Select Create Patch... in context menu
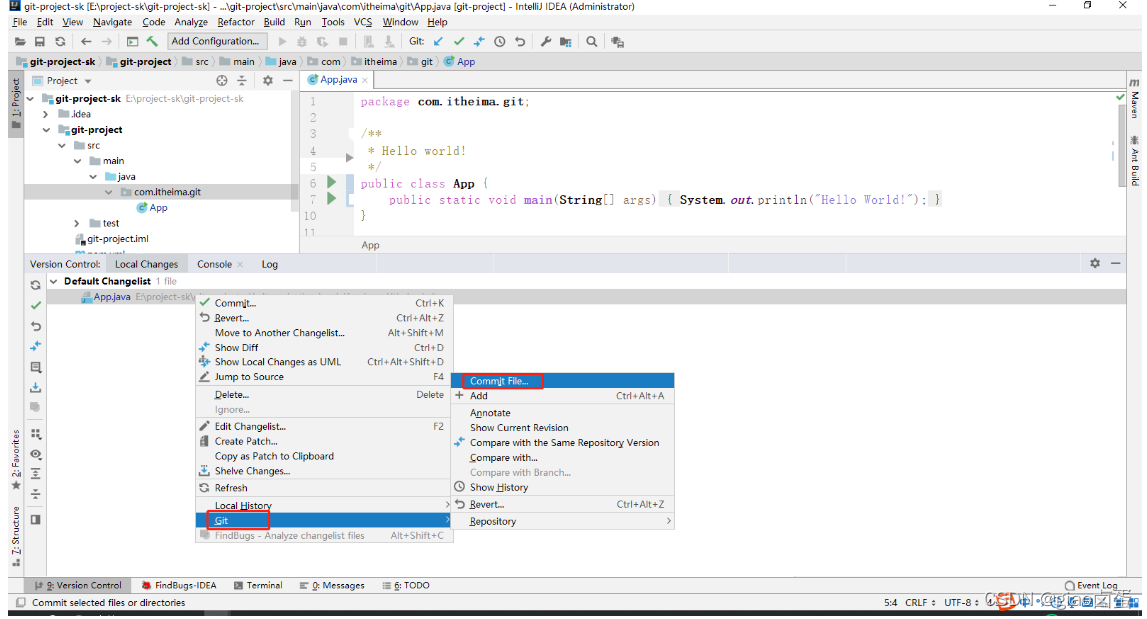 pyautogui.click(x=325, y=441)
